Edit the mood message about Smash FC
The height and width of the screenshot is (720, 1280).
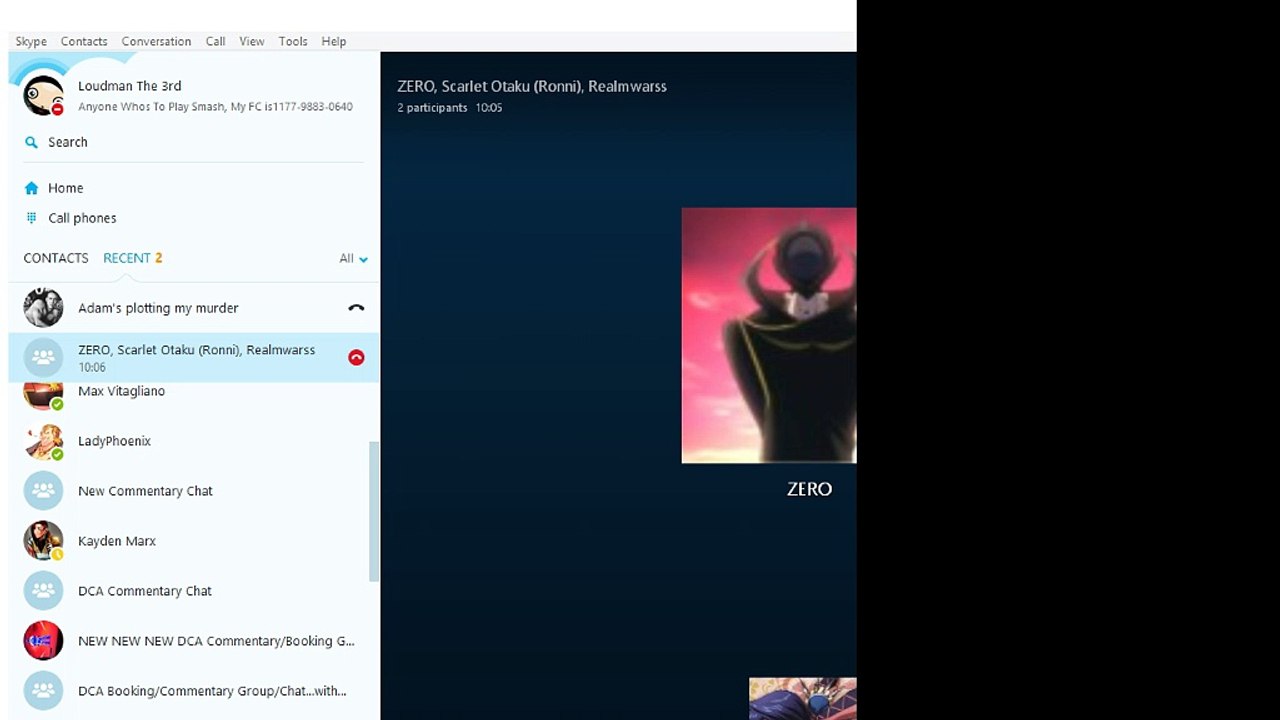pyautogui.click(x=215, y=107)
